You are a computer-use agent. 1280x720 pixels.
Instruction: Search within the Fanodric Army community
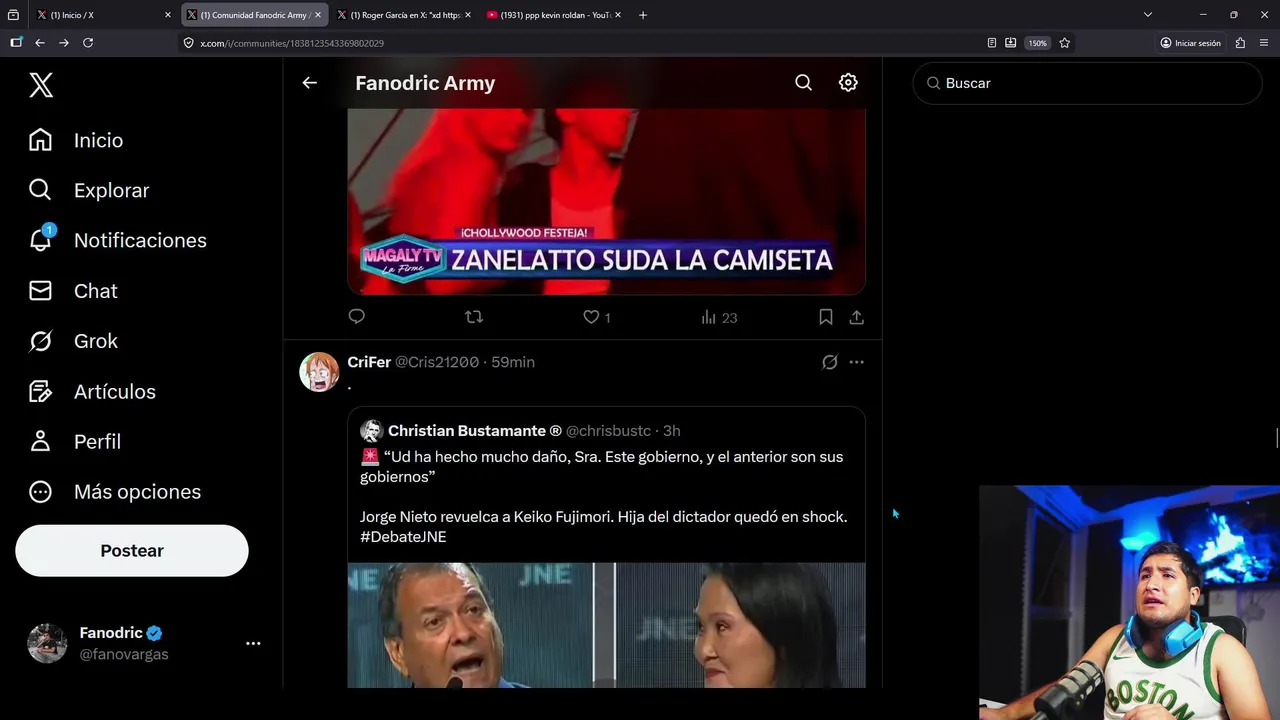point(803,83)
